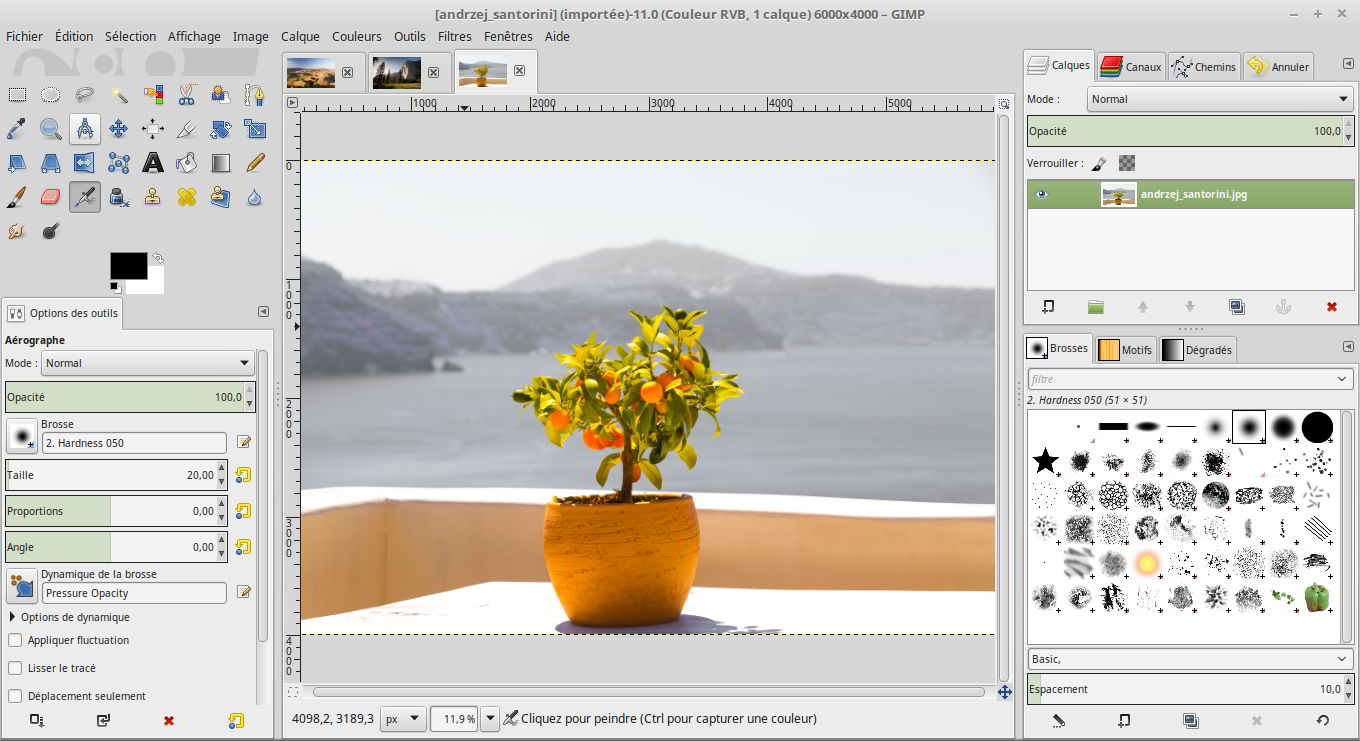Select the Rotate tool
1360x741 pixels.
(221, 129)
